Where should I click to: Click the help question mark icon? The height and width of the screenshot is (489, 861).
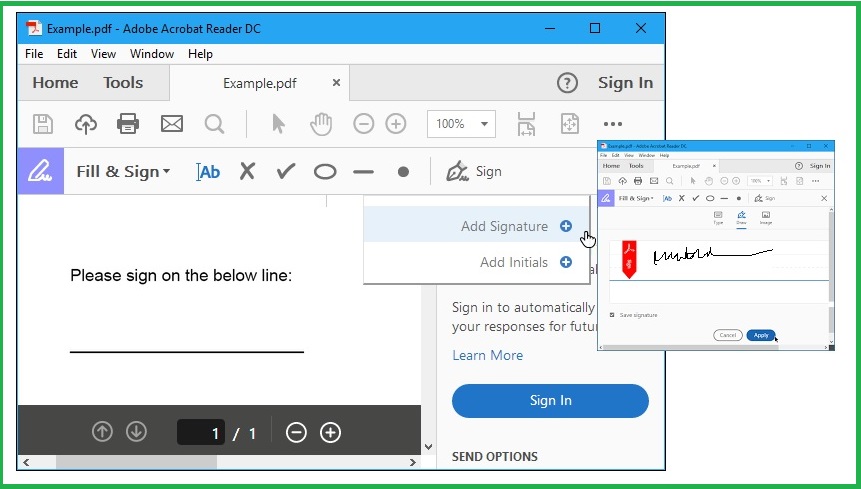point(567,83)
